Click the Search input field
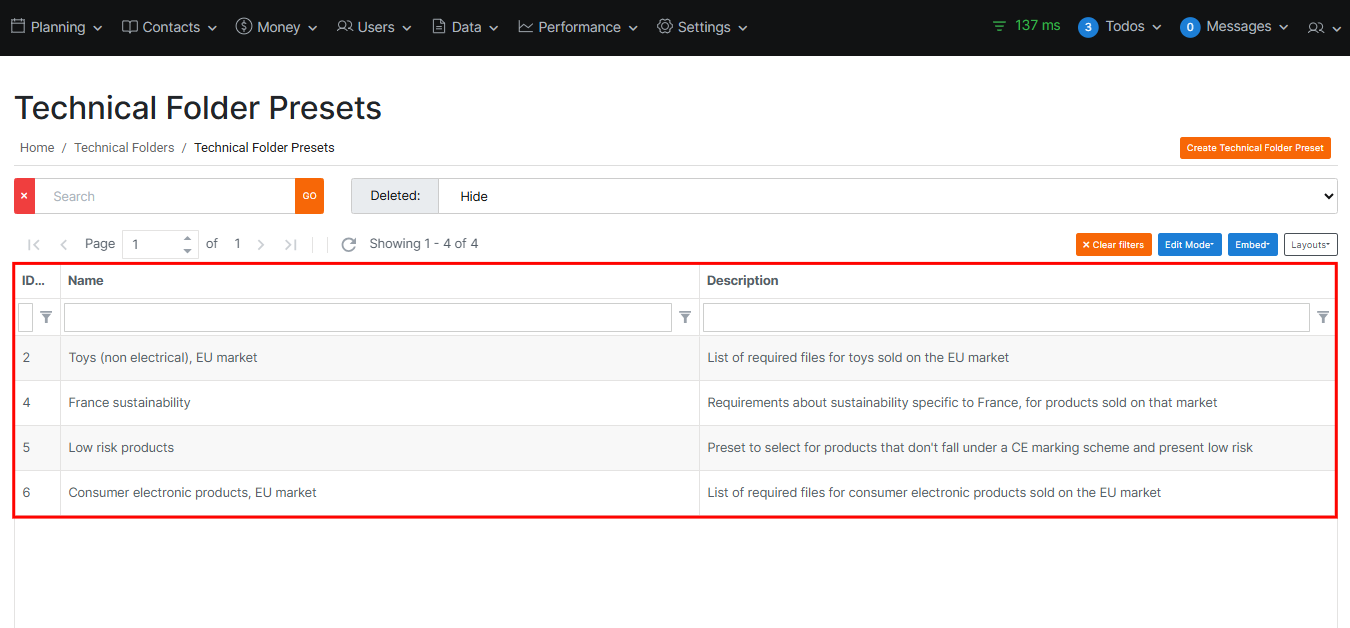 [165, 196]
